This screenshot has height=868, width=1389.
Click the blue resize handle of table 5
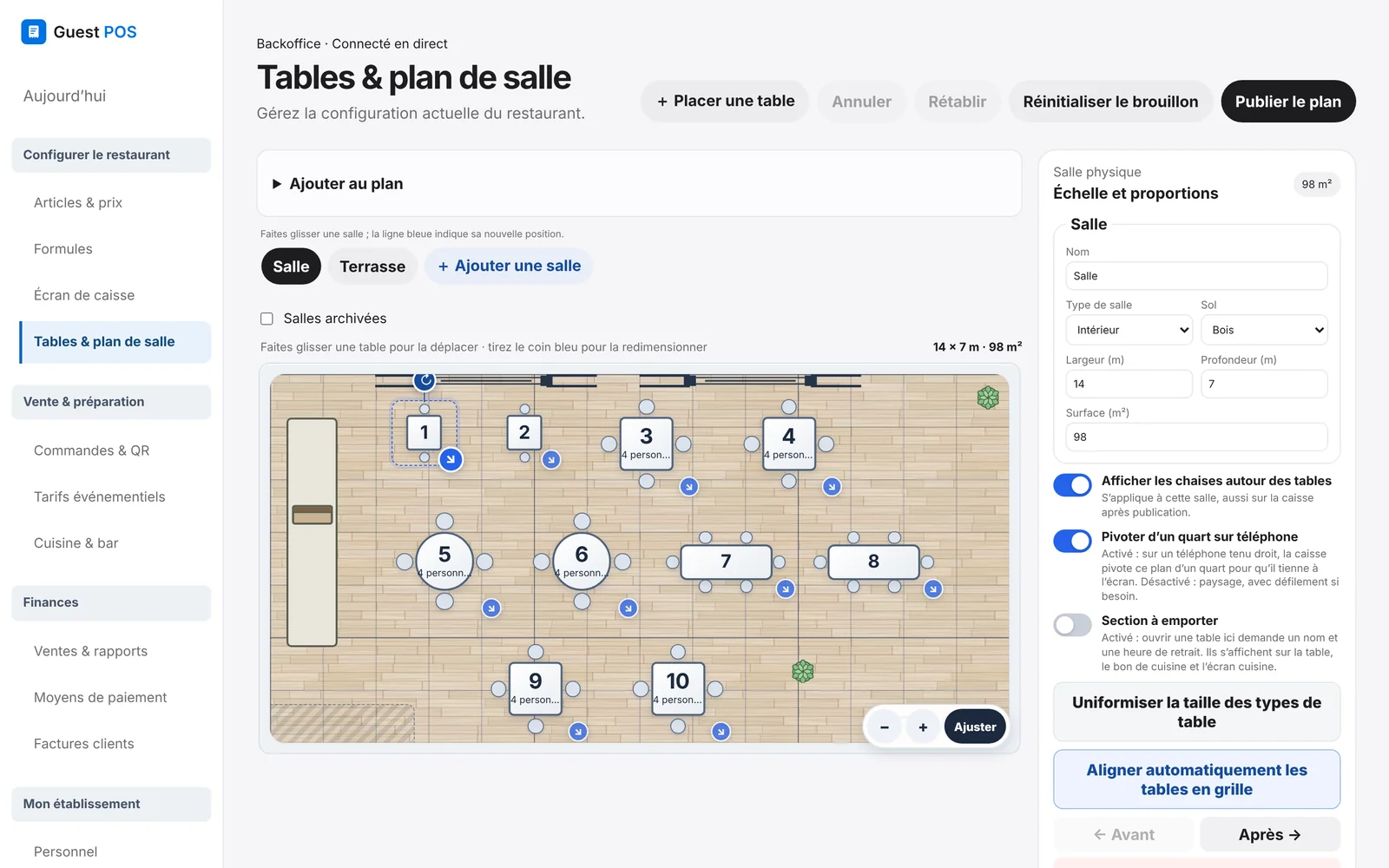(491, 608)
